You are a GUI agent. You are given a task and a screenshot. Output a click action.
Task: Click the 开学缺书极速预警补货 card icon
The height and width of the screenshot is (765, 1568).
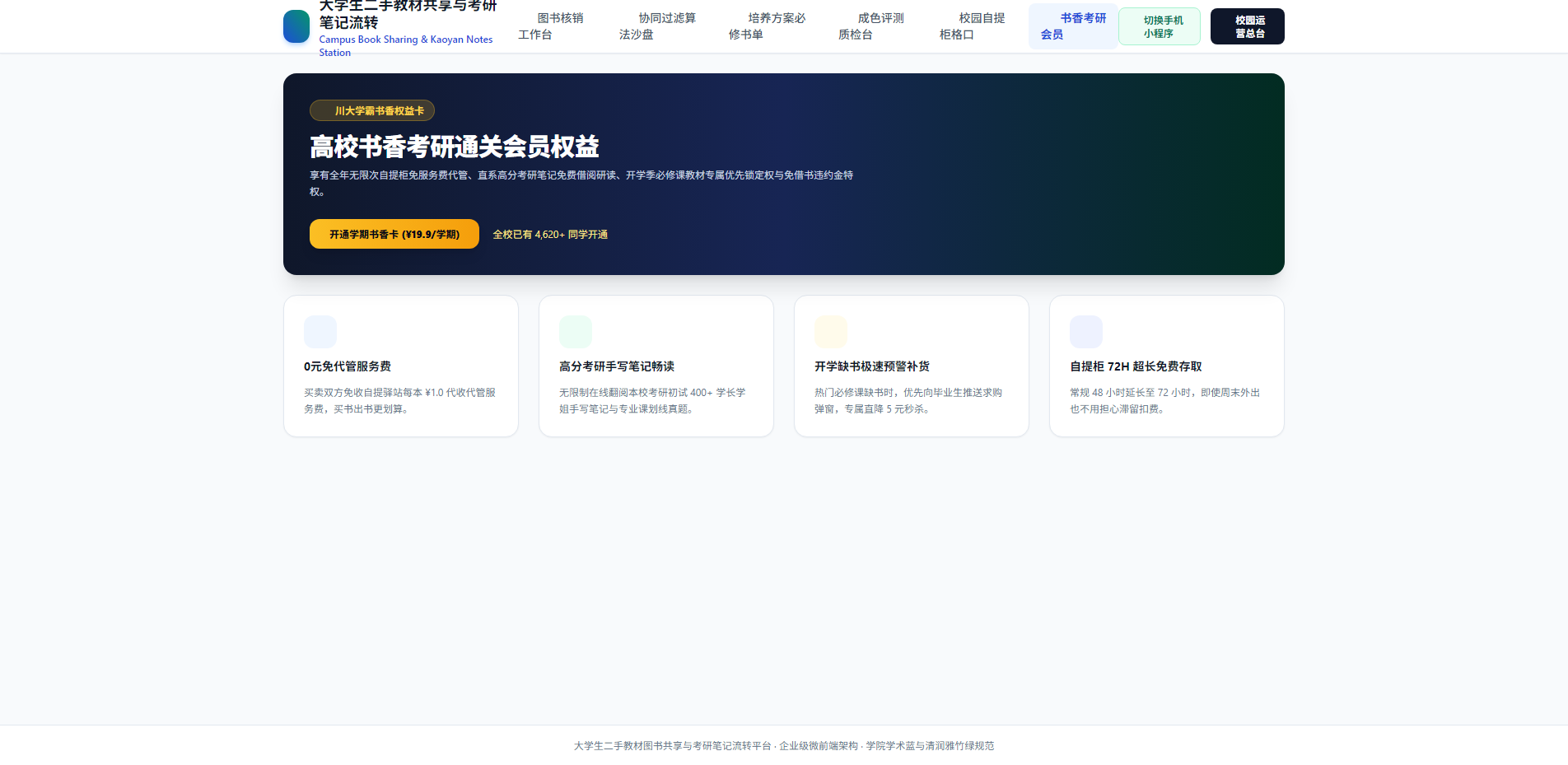point(831,332)
